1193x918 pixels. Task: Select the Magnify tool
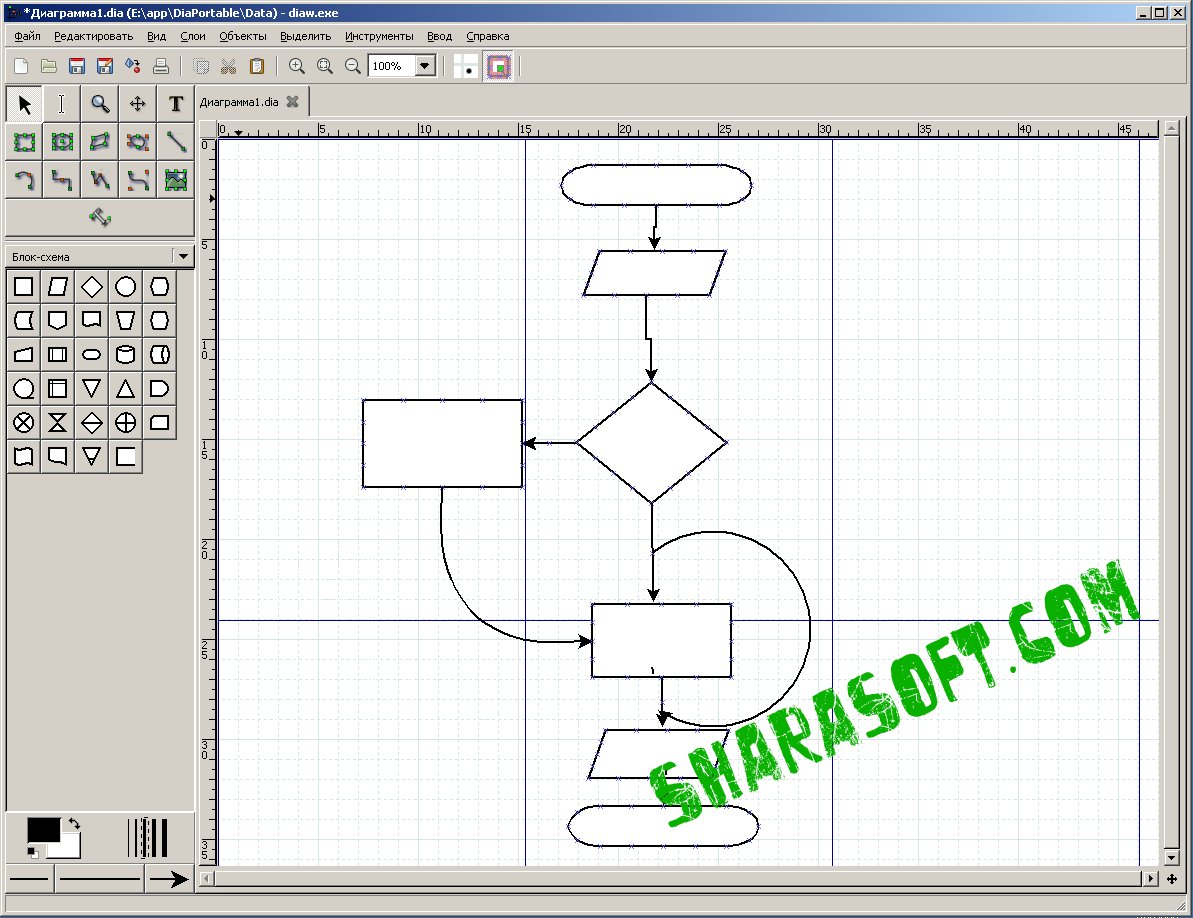(x=100, y=104)
